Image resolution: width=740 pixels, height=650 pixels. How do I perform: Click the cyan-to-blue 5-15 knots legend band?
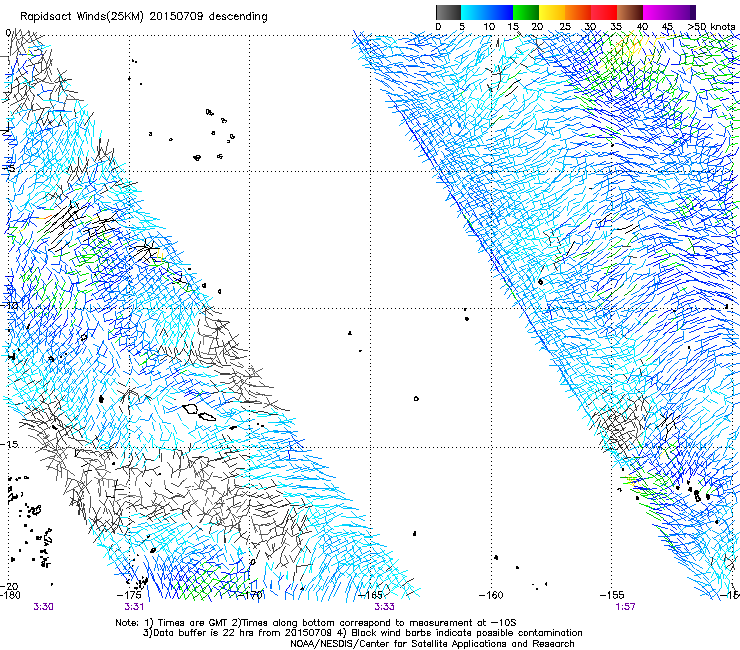487,12
